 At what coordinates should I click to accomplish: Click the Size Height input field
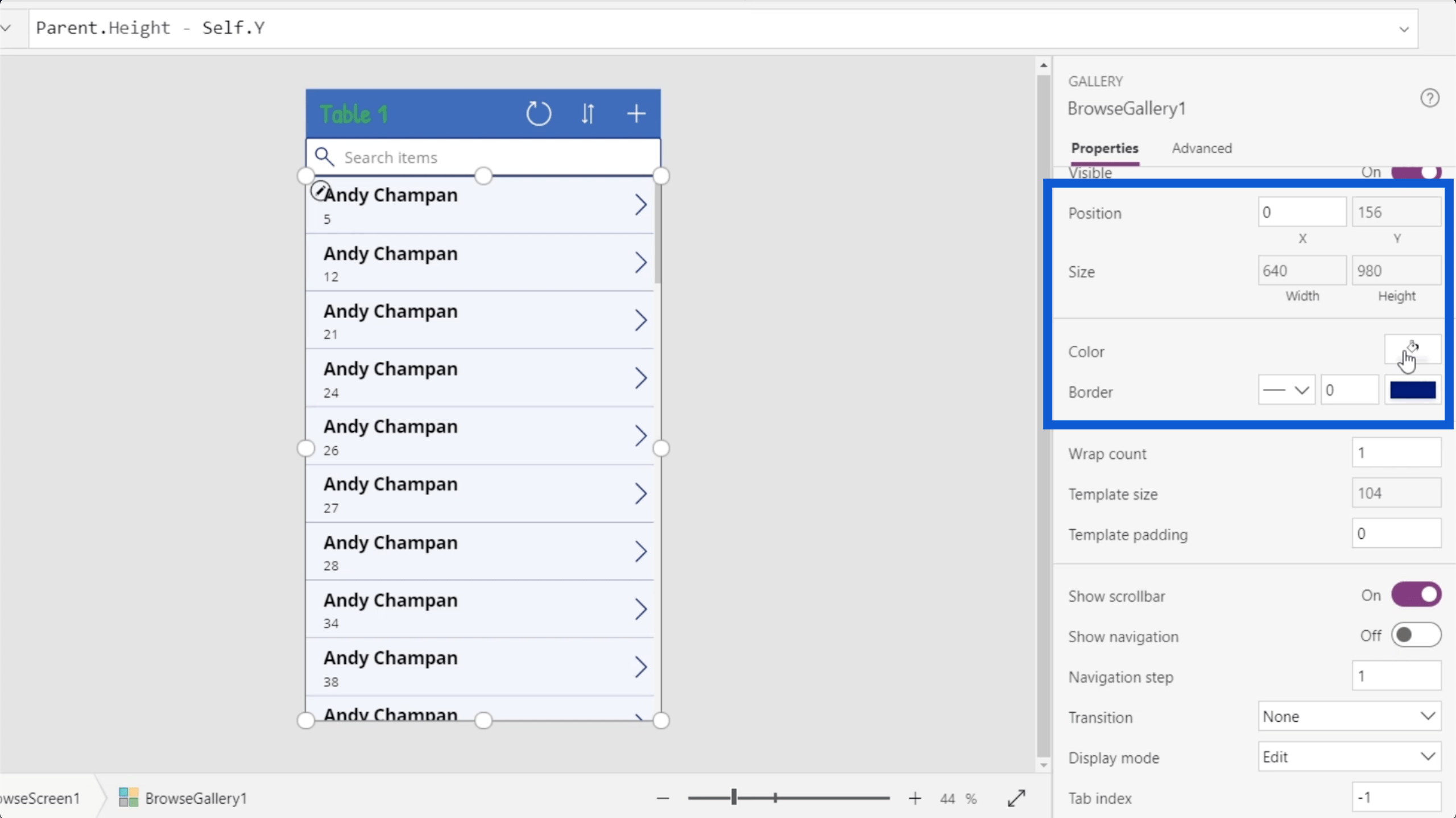[1397, 270]
